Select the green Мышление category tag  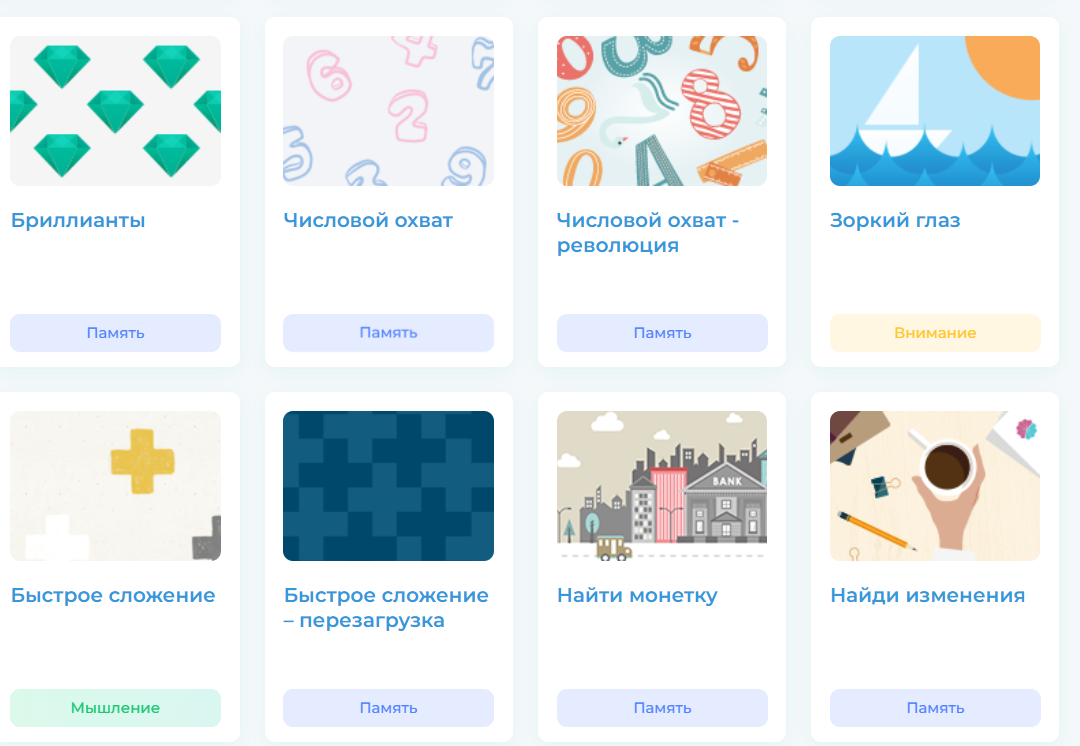pos(115,707)
